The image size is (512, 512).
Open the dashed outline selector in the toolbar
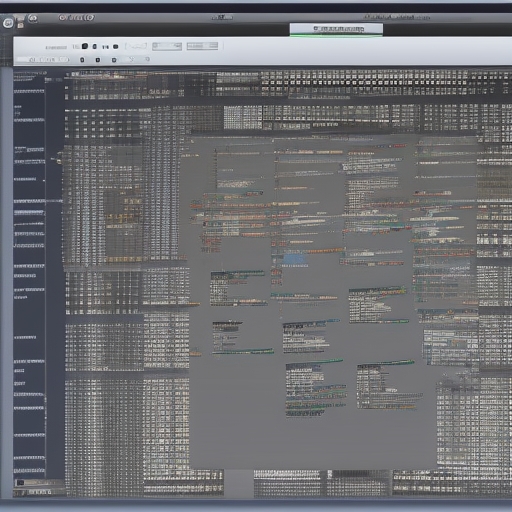(136, 46)
